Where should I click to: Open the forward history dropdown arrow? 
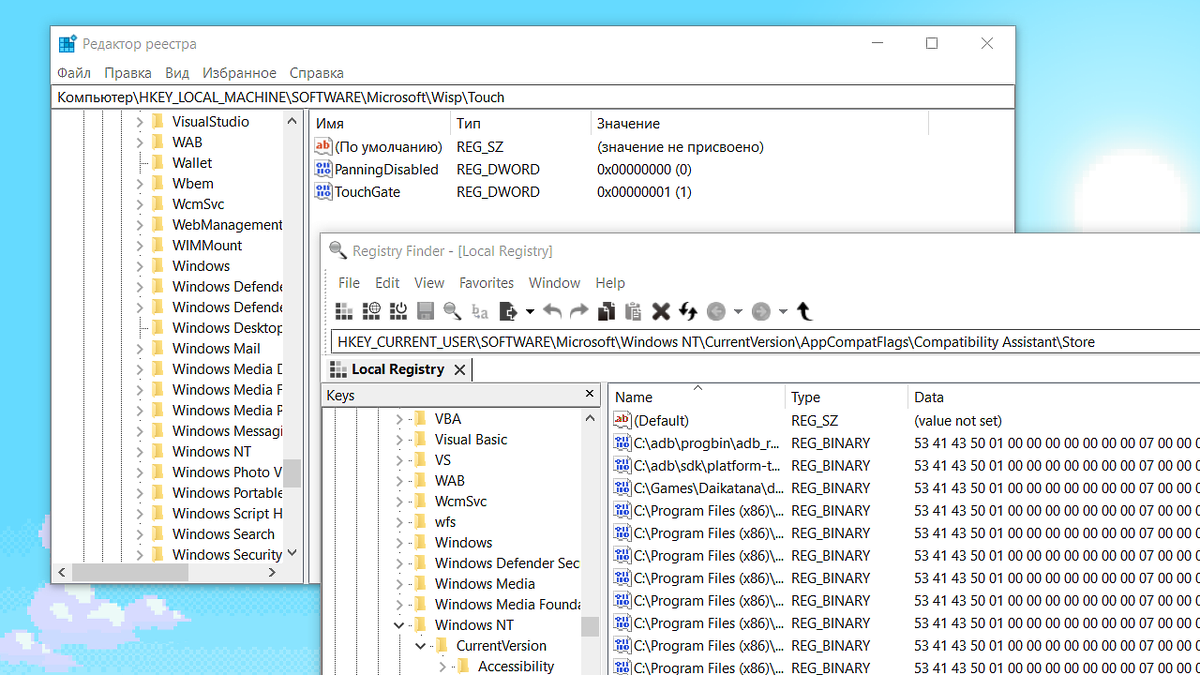(783, 312)
